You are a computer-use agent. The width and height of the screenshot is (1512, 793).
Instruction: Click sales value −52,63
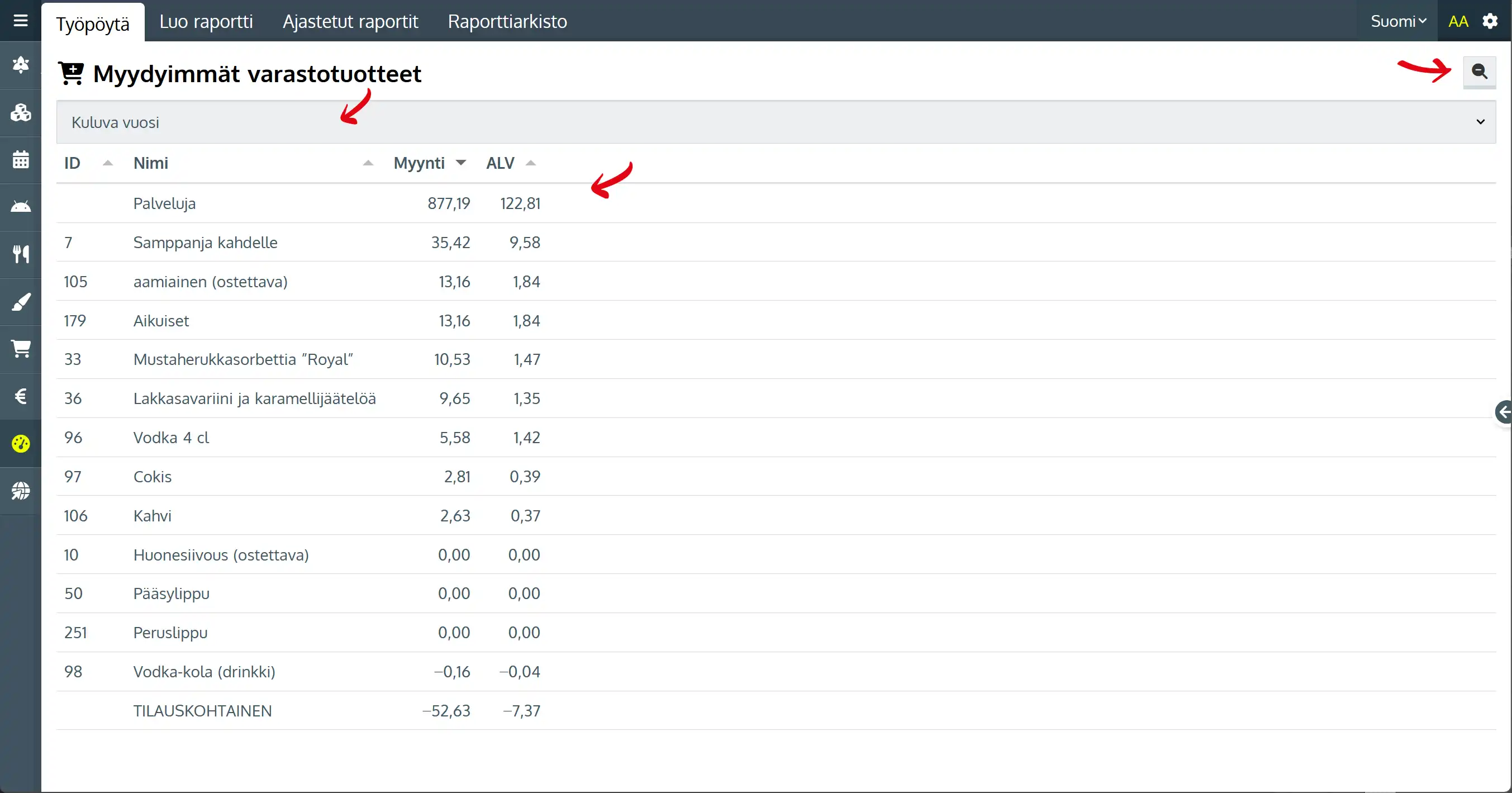(446, 711)
